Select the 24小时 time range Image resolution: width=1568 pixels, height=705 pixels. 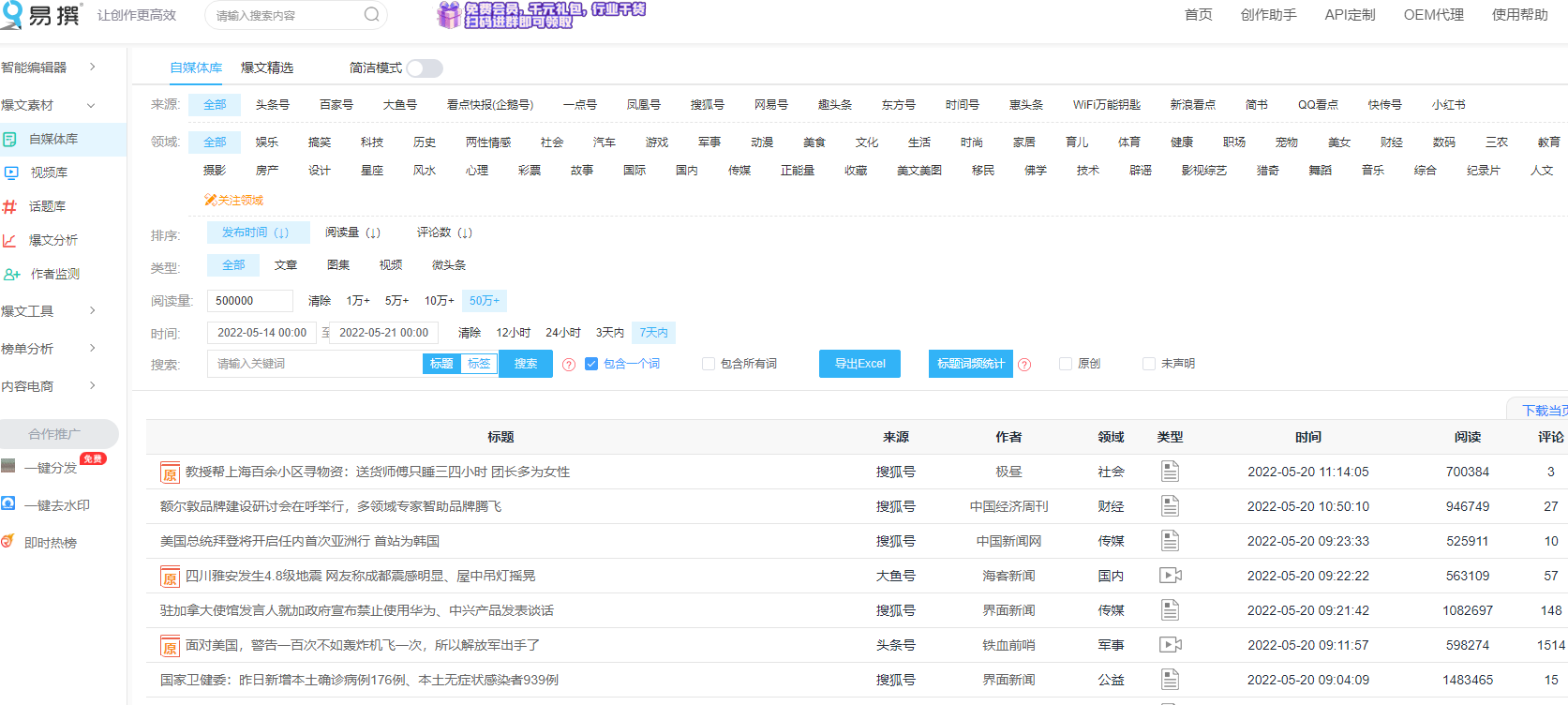coord(562,333)
